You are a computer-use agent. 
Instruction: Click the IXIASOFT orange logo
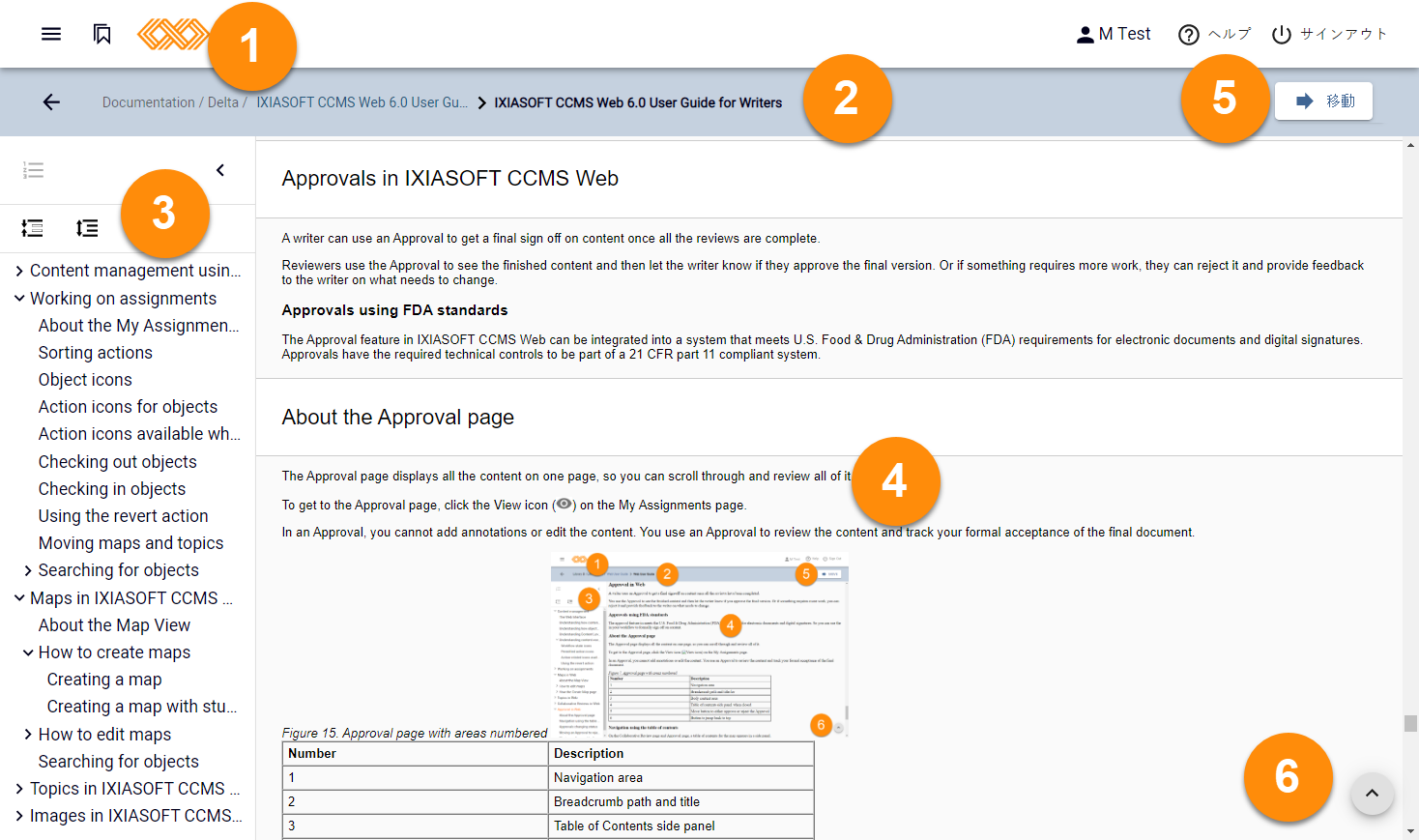(173, 35)
